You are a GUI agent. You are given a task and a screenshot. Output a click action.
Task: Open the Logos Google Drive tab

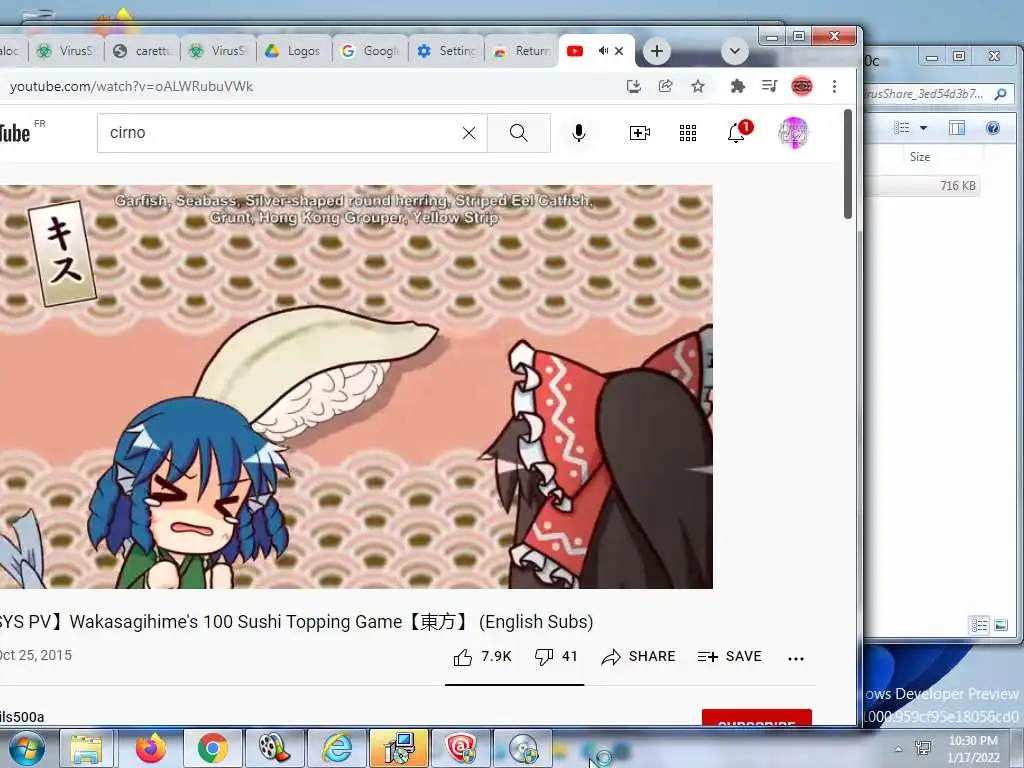point(294,51)
